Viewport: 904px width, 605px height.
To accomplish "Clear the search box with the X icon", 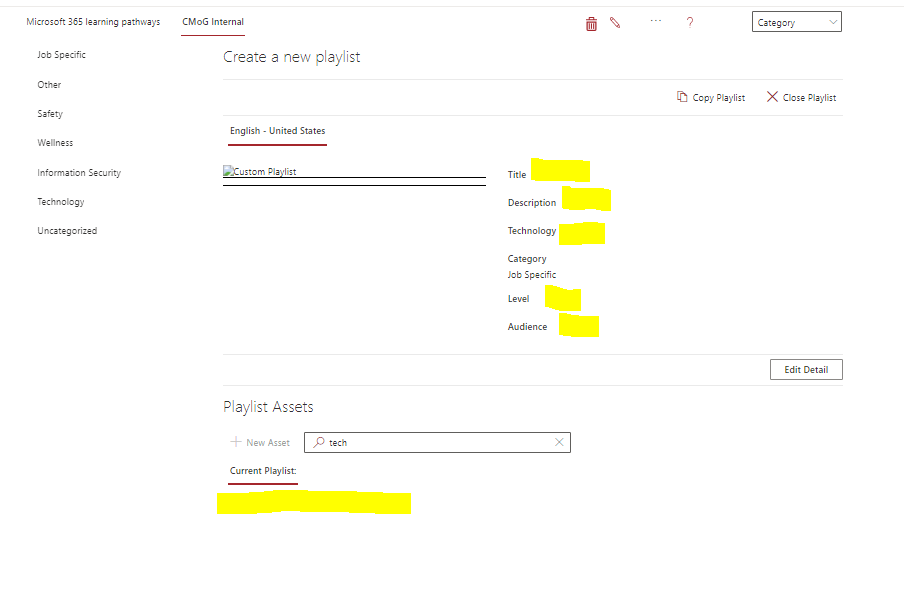I will tap(559, 441).
